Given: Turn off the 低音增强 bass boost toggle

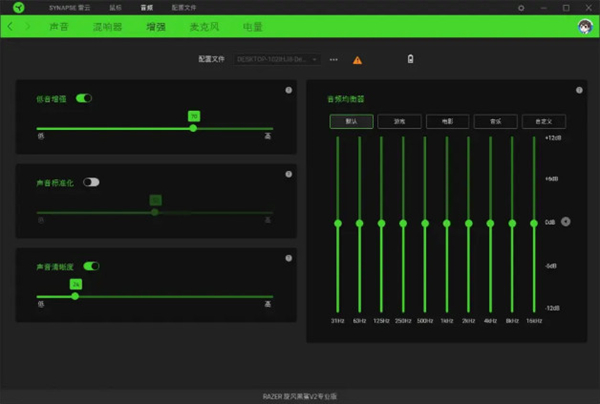Looking at the screenshot, I should point(84,98).
